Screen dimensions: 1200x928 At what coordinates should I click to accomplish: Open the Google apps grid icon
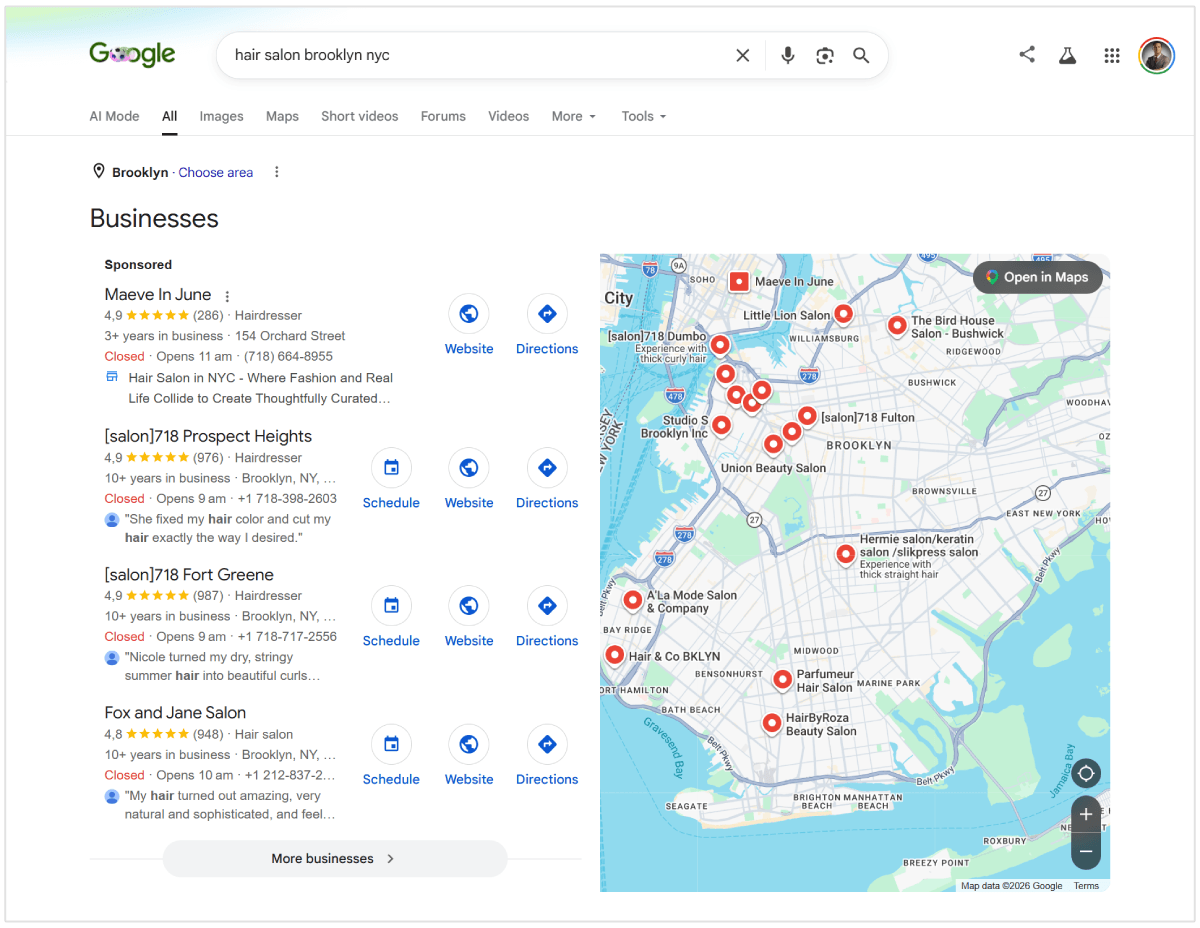pos(1112,56)
